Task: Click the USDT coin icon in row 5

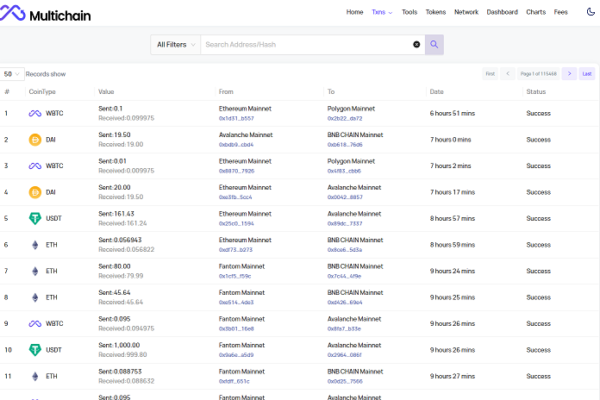Action: [x=35, y=218]
